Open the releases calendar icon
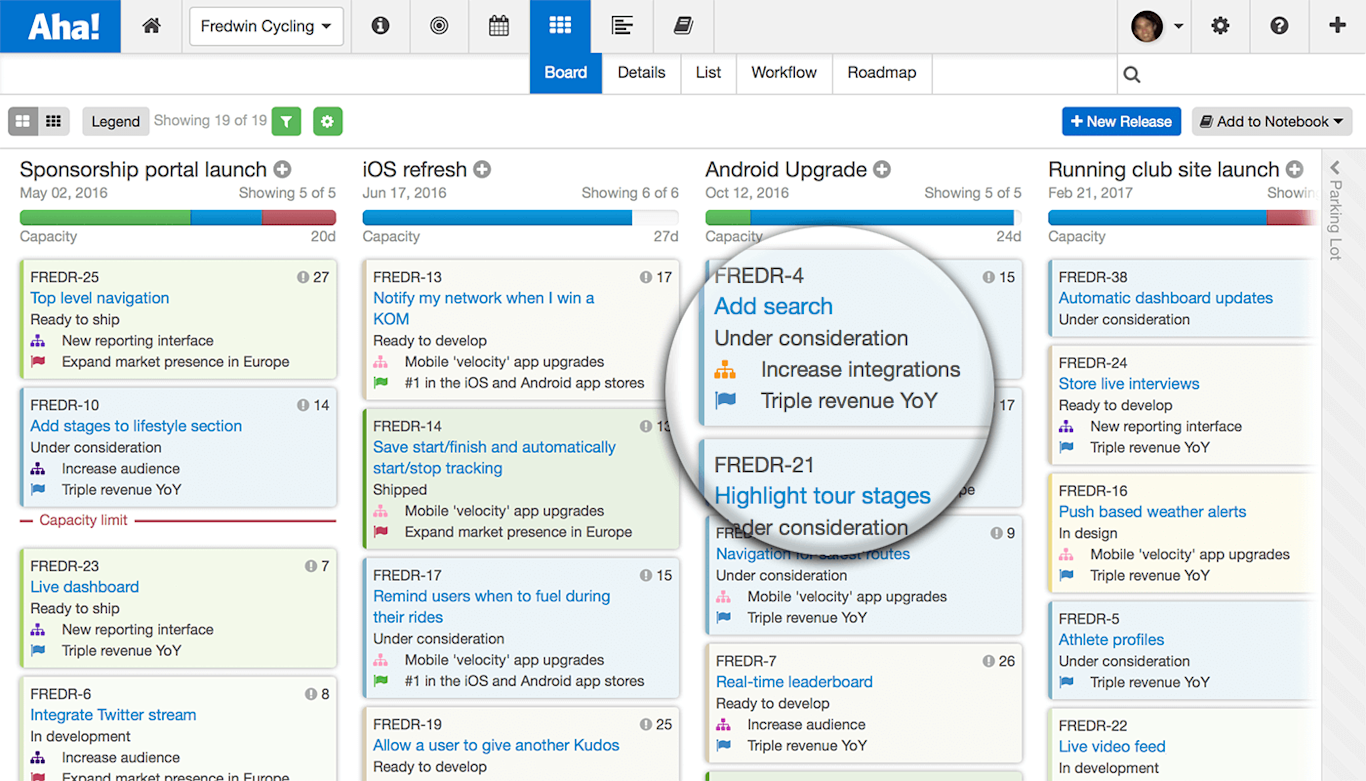Image resolution: width=1366 pixels, height=781 pixels. 499,27
